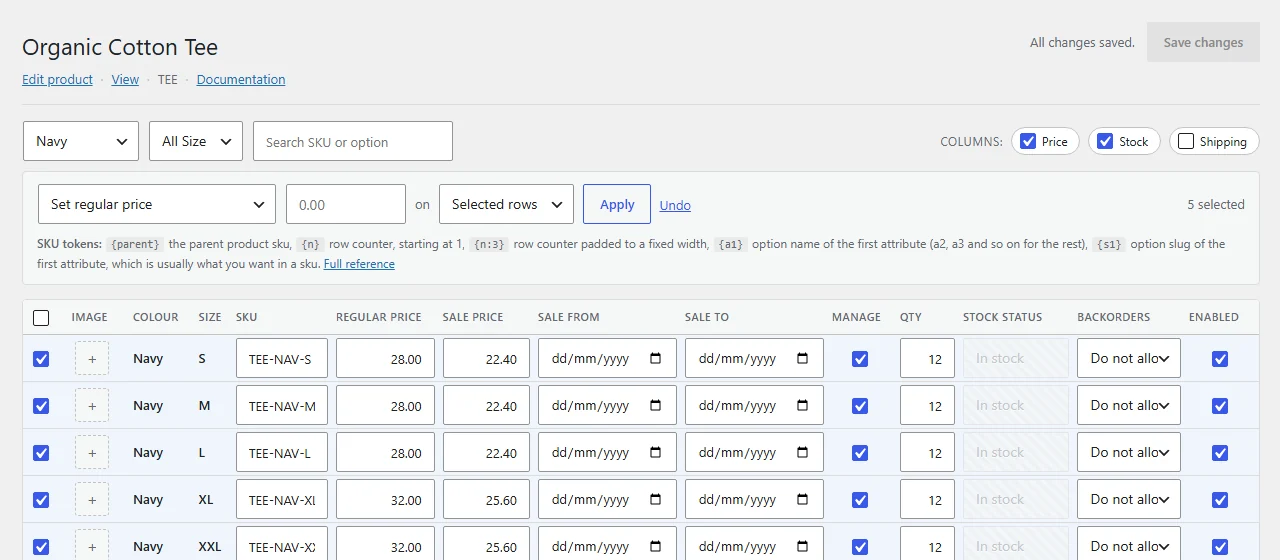
Task: Click the Apply button
Action: pos(617,204)
